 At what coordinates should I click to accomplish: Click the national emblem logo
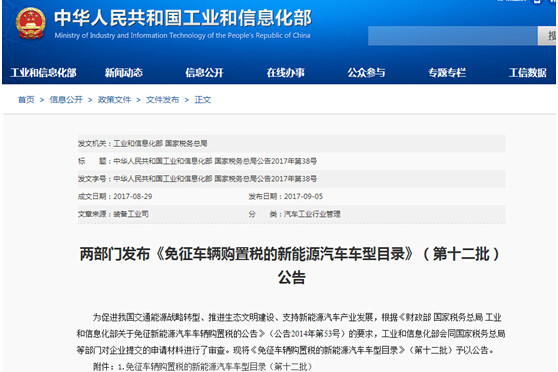[x=31, y=23]
